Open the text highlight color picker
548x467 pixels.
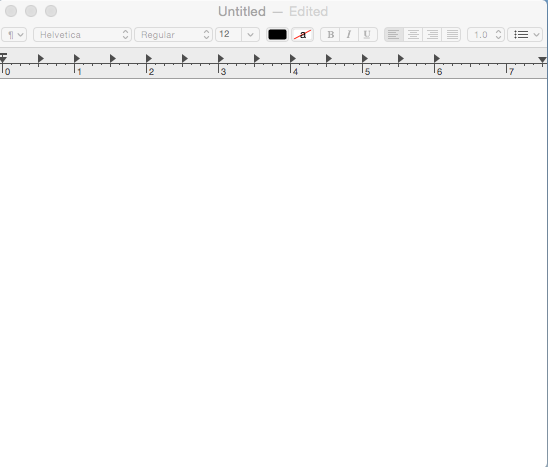pyautogui.click(x=302, y=35)
